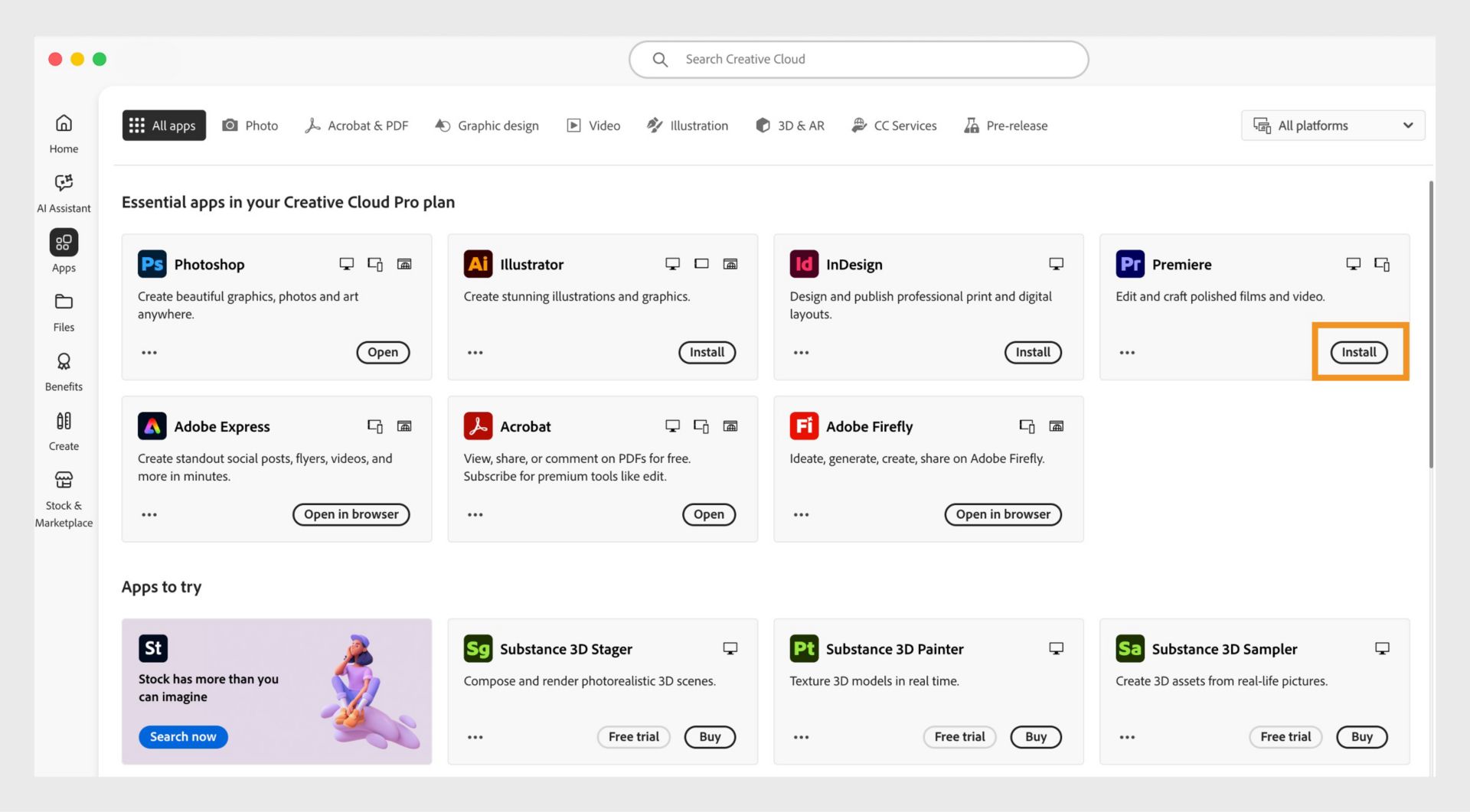Open the Home section in sidebar
Viewport: 1470px width, 812px height.
pos(64,133)
